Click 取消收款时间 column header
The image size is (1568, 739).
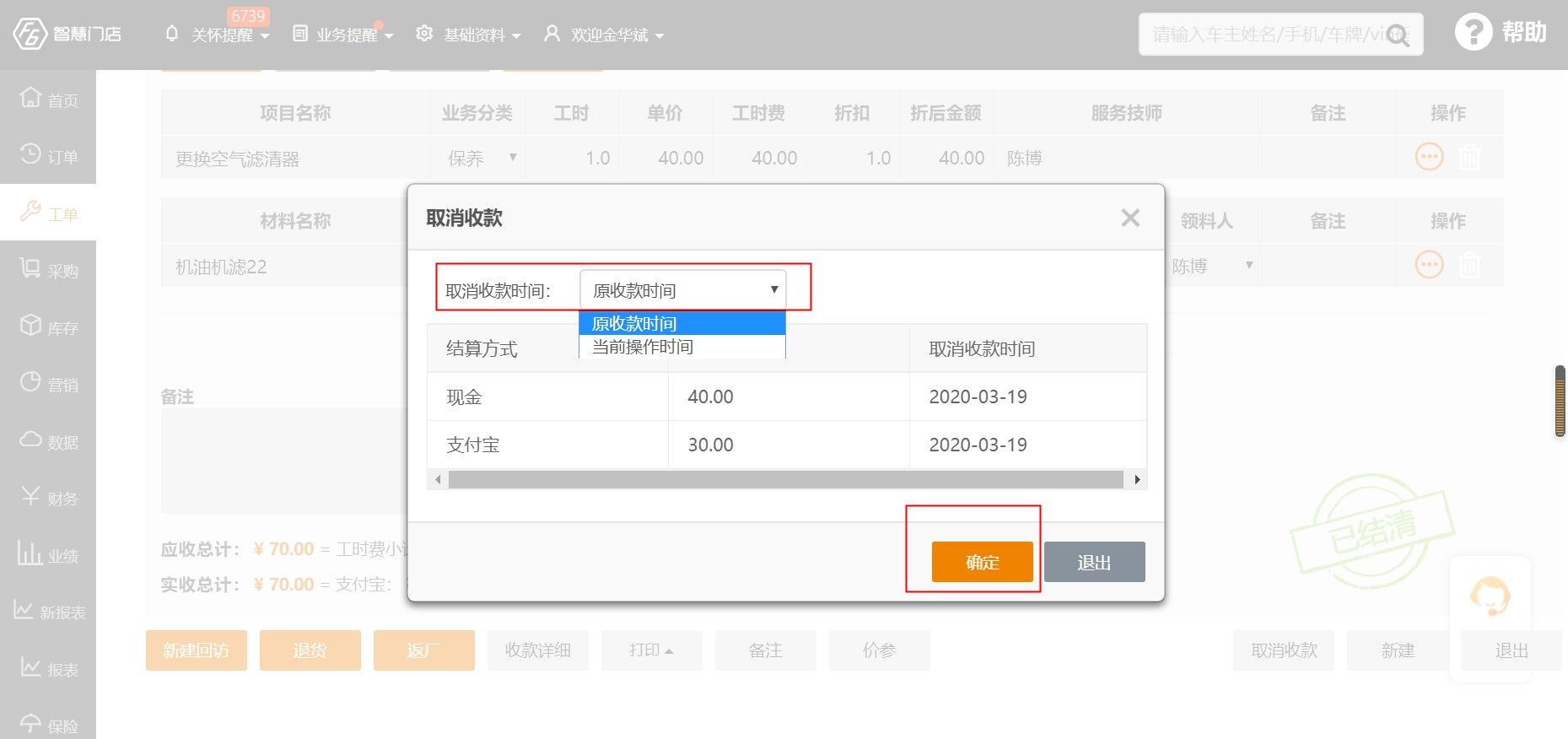pyautogui.click(x=1027, y=348)
